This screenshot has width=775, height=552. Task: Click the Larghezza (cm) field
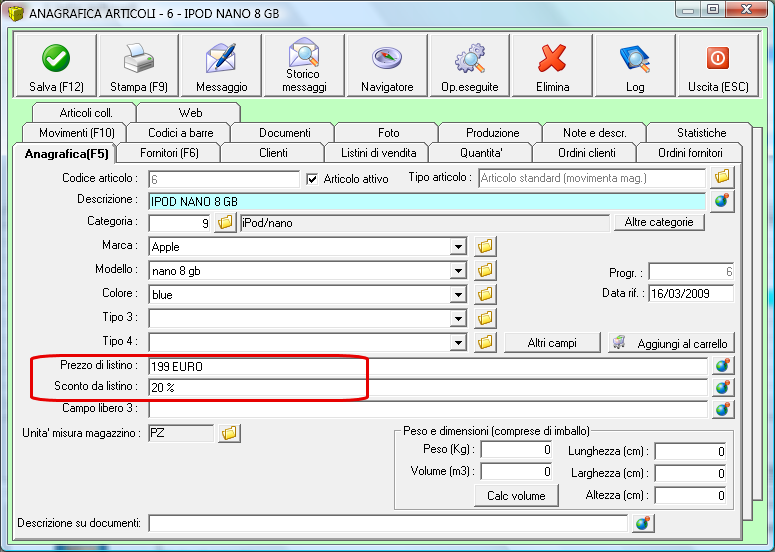tap(690, 473)
